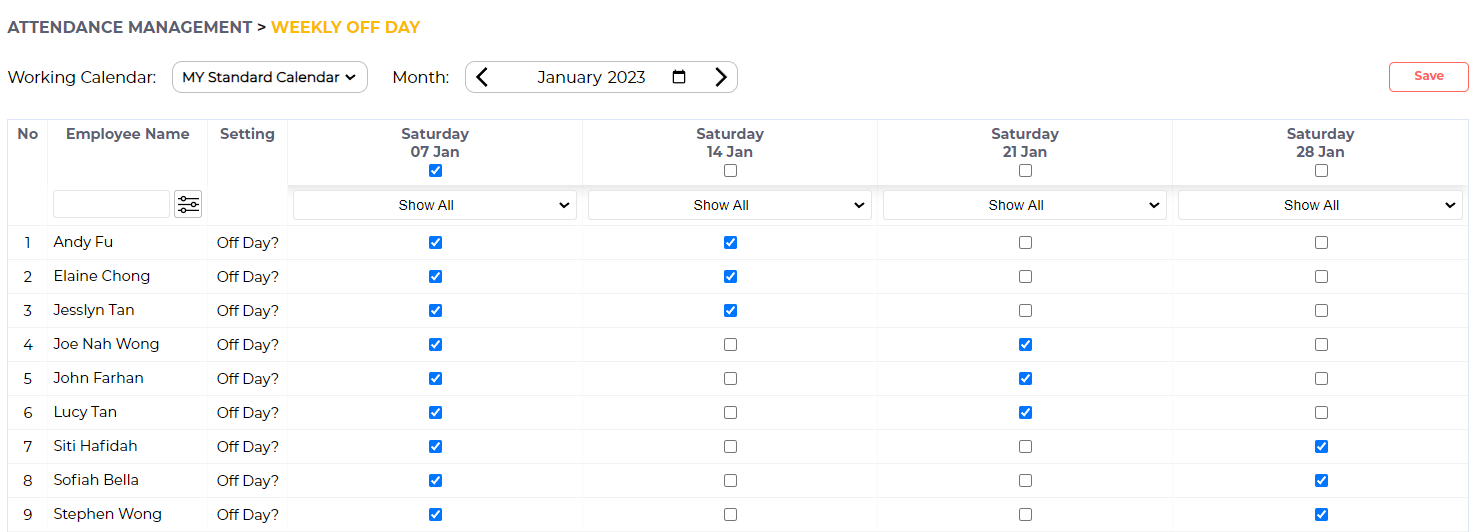Enable 28 Jan off day for Andy Fu

click(1321, 242)
